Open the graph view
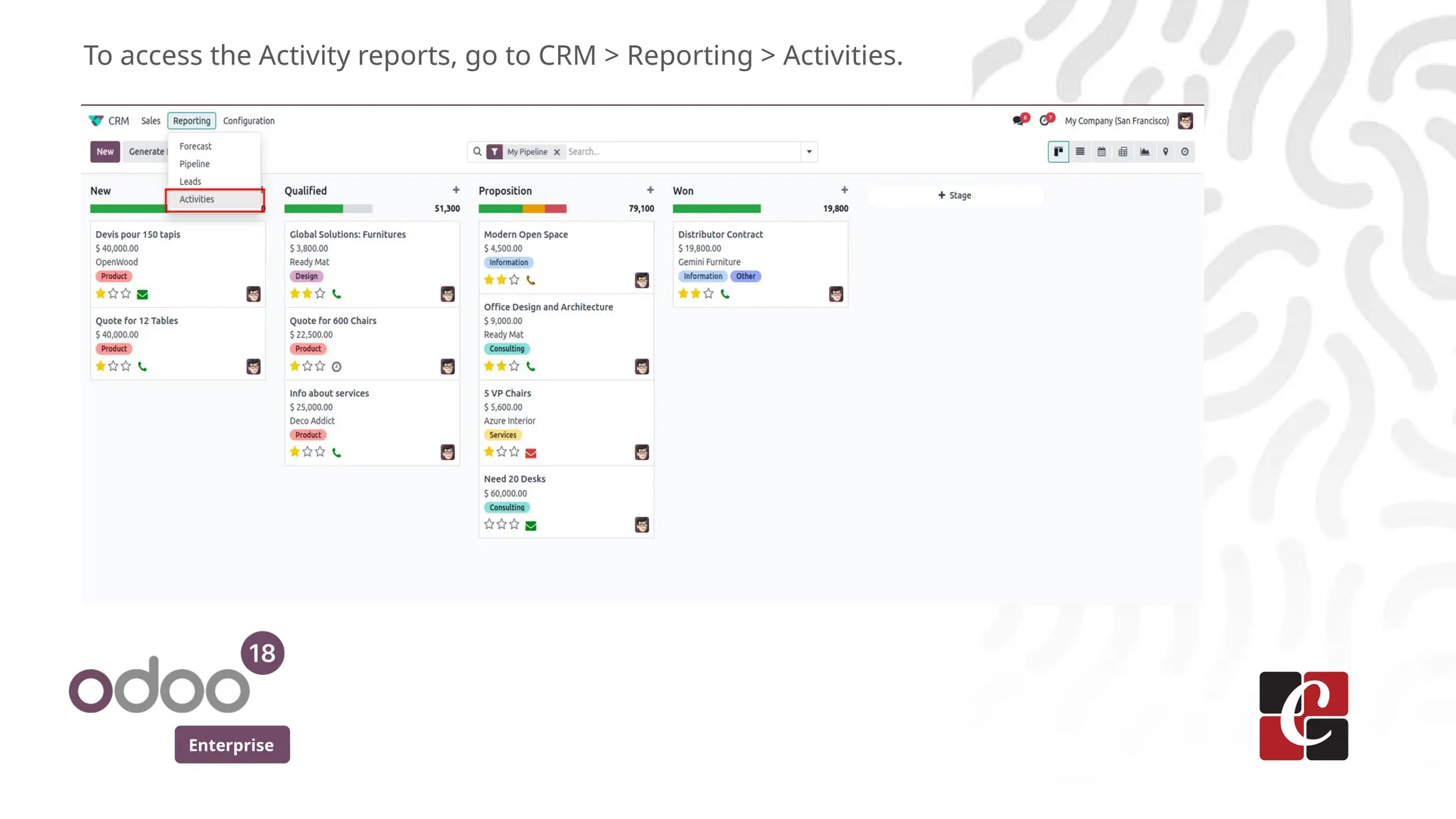This screenshot has width=1456, height=819. click(1145, 151)
